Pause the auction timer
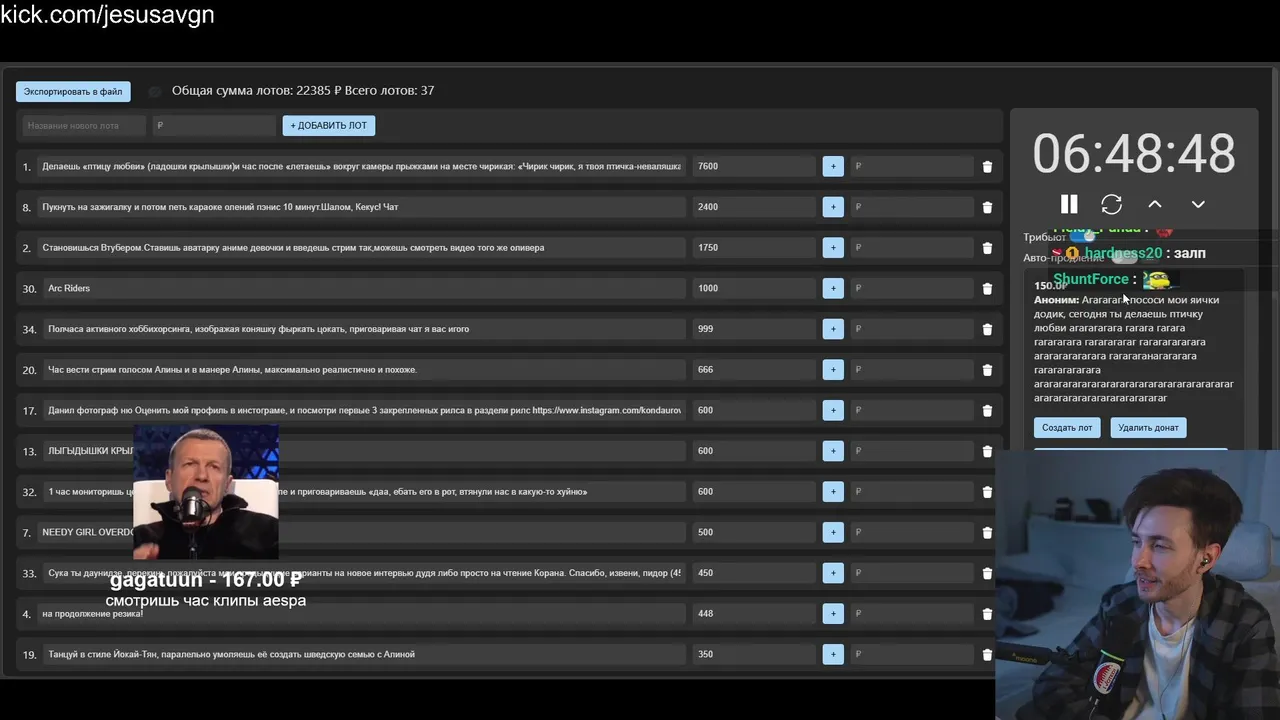The image size is (1280, 720). pos(1069,204)
